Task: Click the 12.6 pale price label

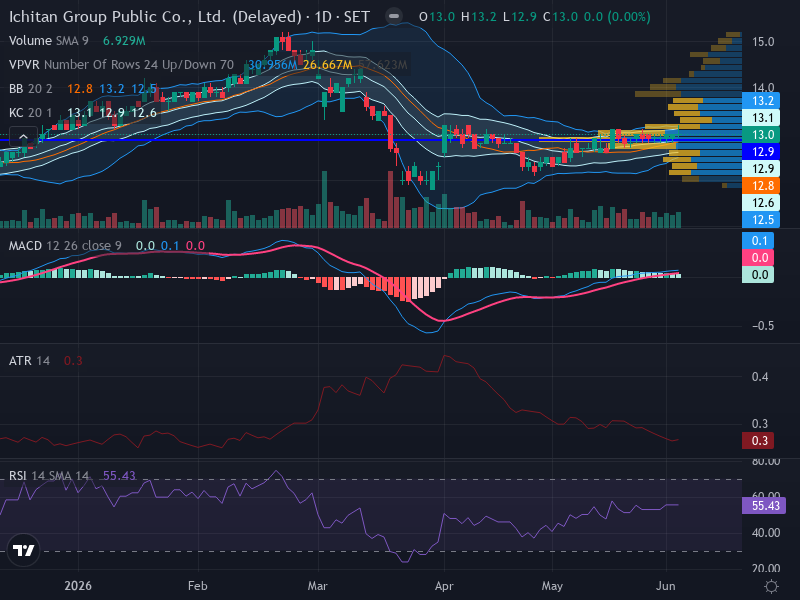Action: (761, 203)
